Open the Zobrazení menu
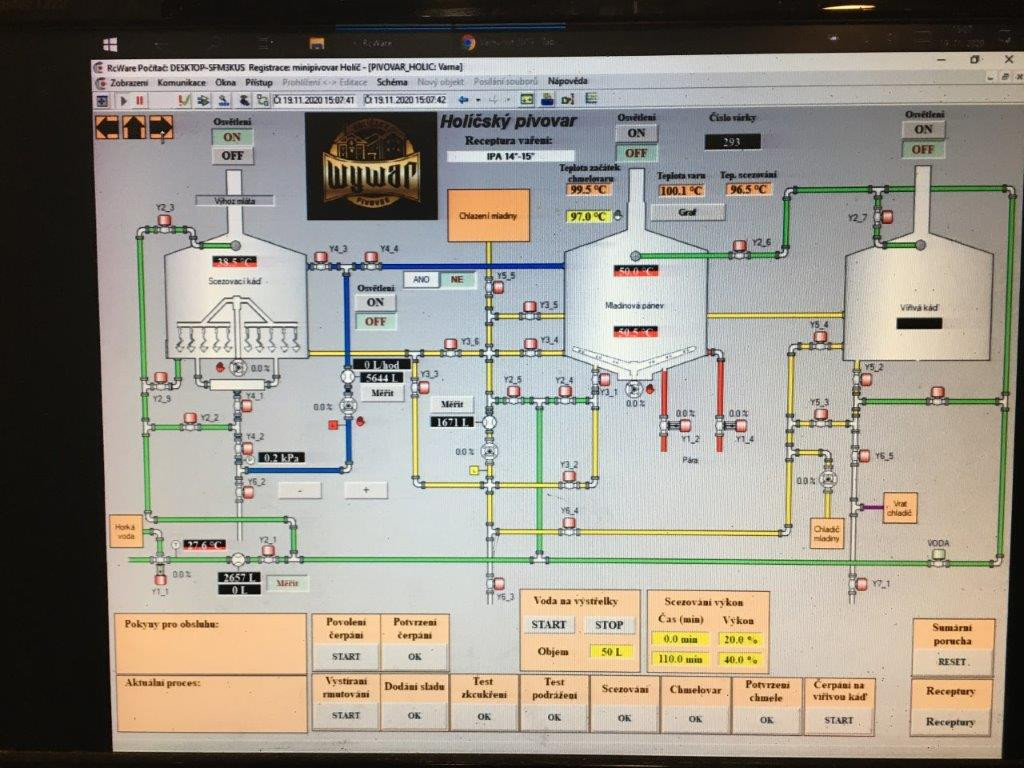The image size is (1024, 768). (129, 82)
